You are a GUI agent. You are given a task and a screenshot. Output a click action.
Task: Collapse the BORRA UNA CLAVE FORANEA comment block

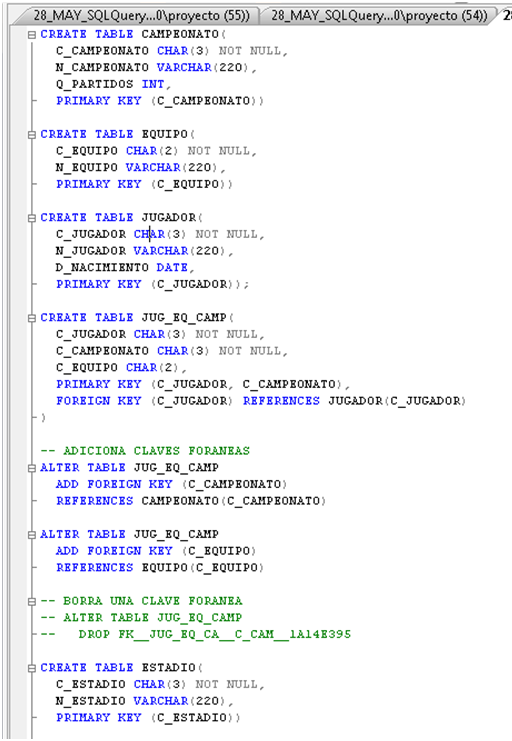pos(32,601)
